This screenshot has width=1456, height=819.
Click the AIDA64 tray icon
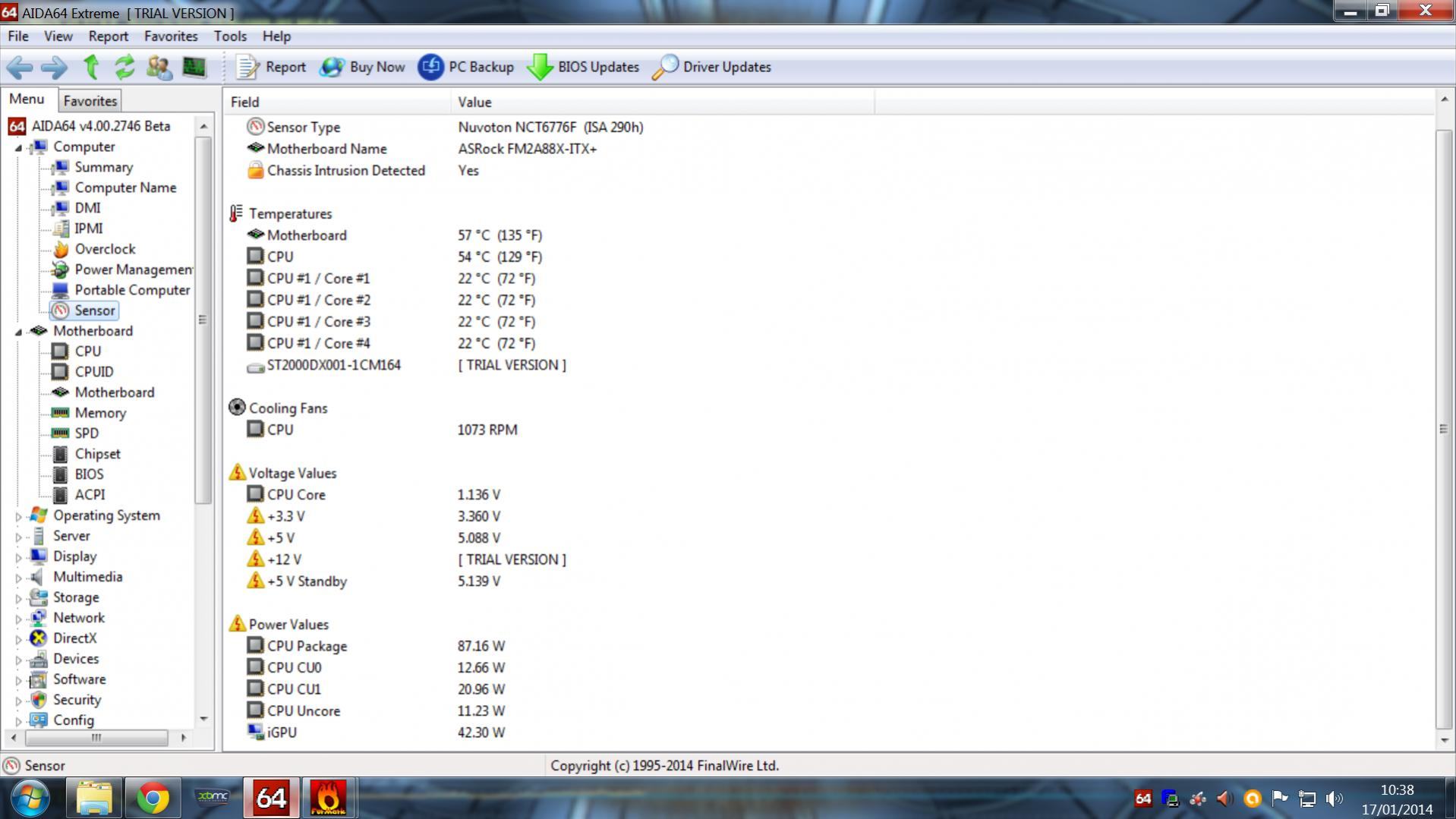1142,799
